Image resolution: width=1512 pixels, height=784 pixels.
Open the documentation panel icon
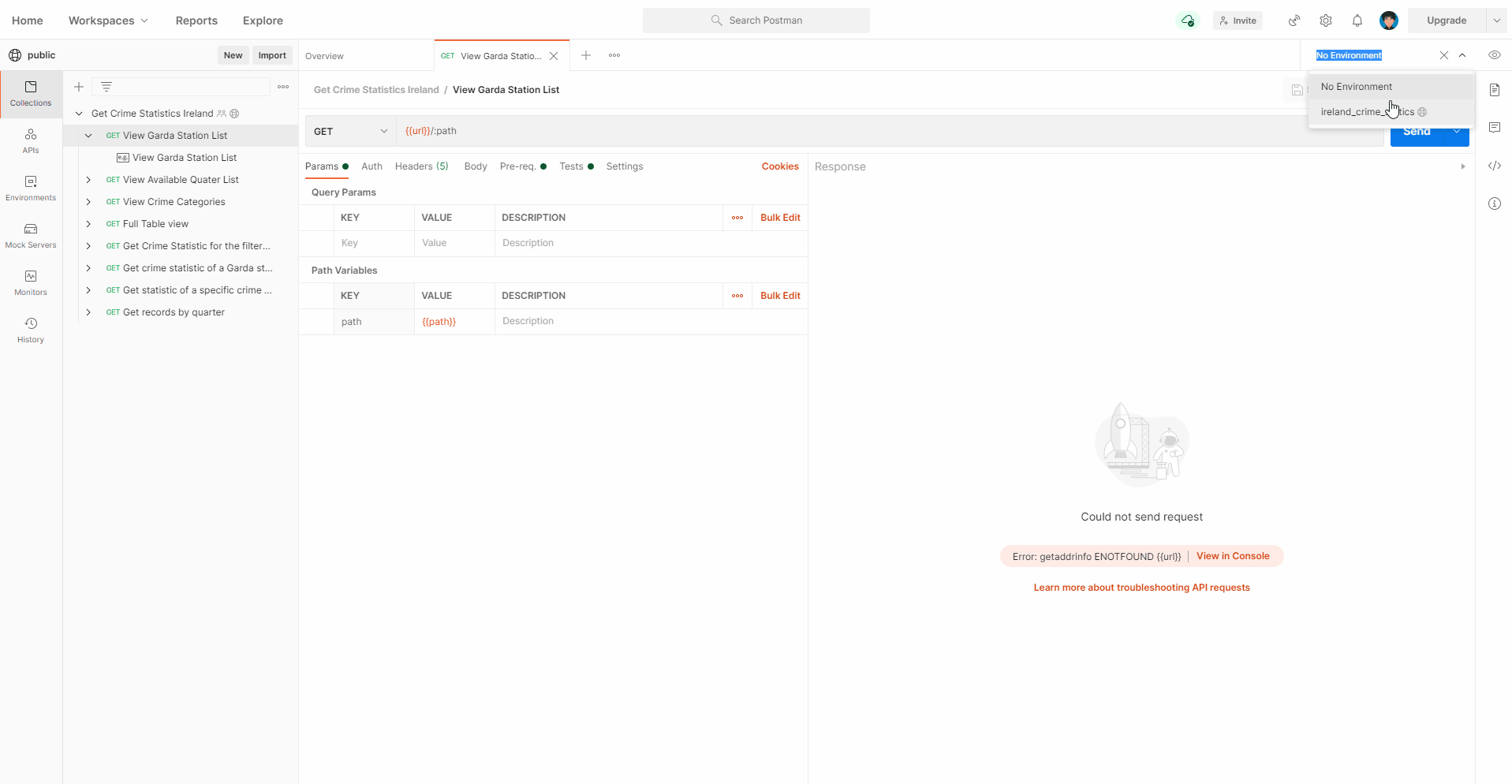[1495, 90]
